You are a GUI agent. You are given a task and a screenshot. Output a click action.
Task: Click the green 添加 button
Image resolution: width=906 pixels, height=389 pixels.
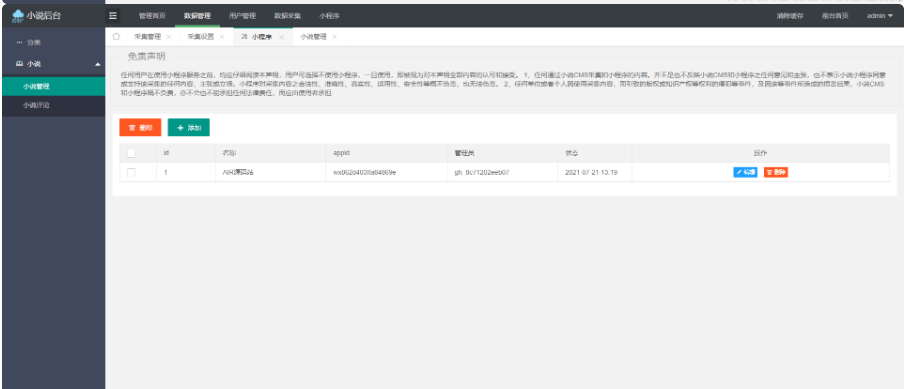click(188, 128)
